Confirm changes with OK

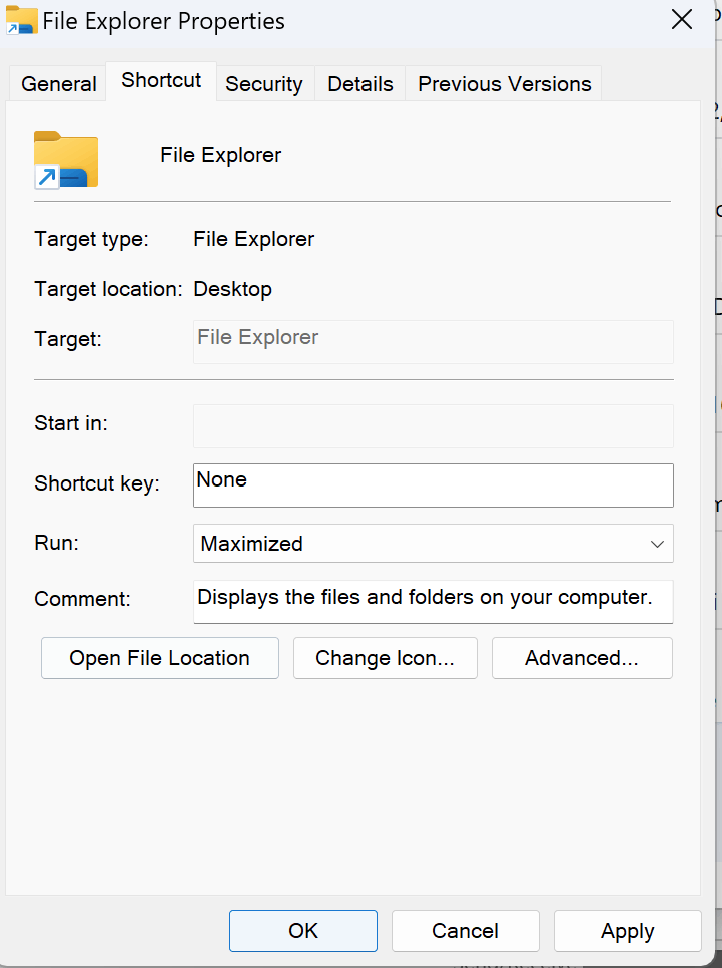(x=303, y=930)
